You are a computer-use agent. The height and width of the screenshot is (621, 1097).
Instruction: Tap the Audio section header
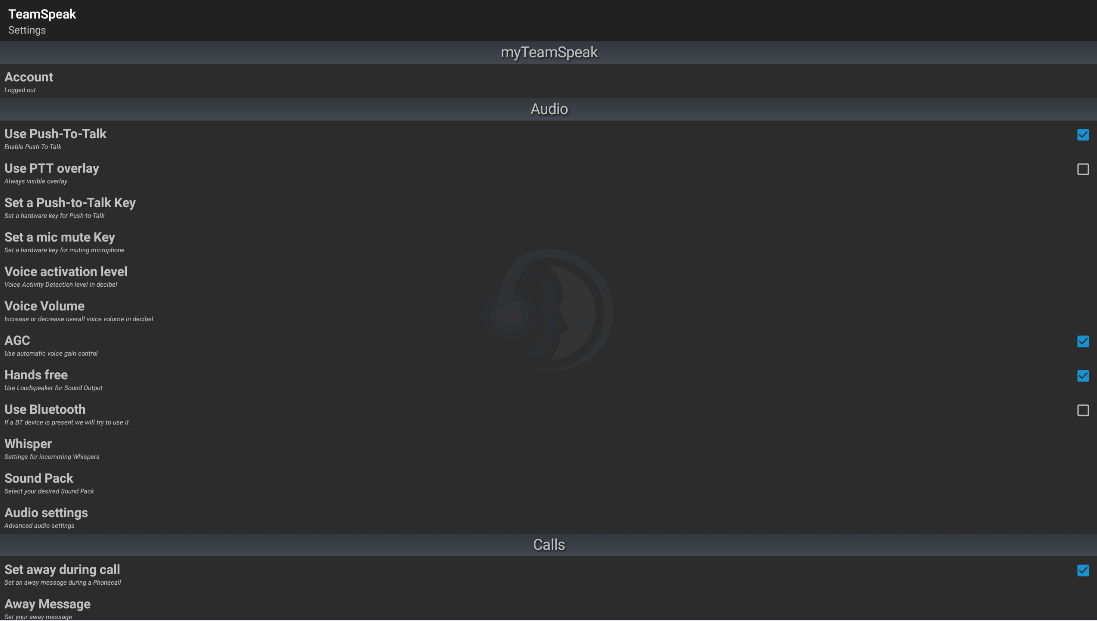(548, 108)
